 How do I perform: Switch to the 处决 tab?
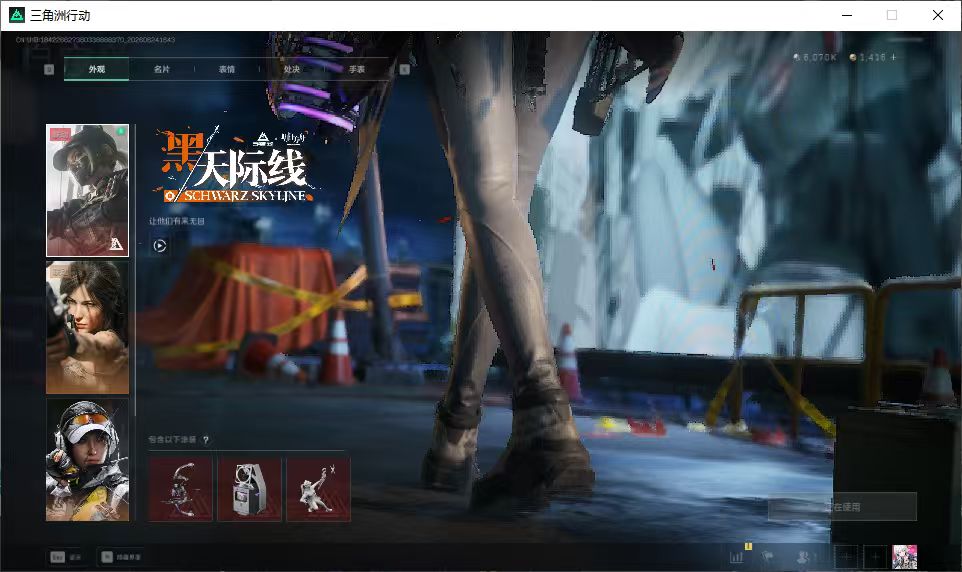[292, 69]
